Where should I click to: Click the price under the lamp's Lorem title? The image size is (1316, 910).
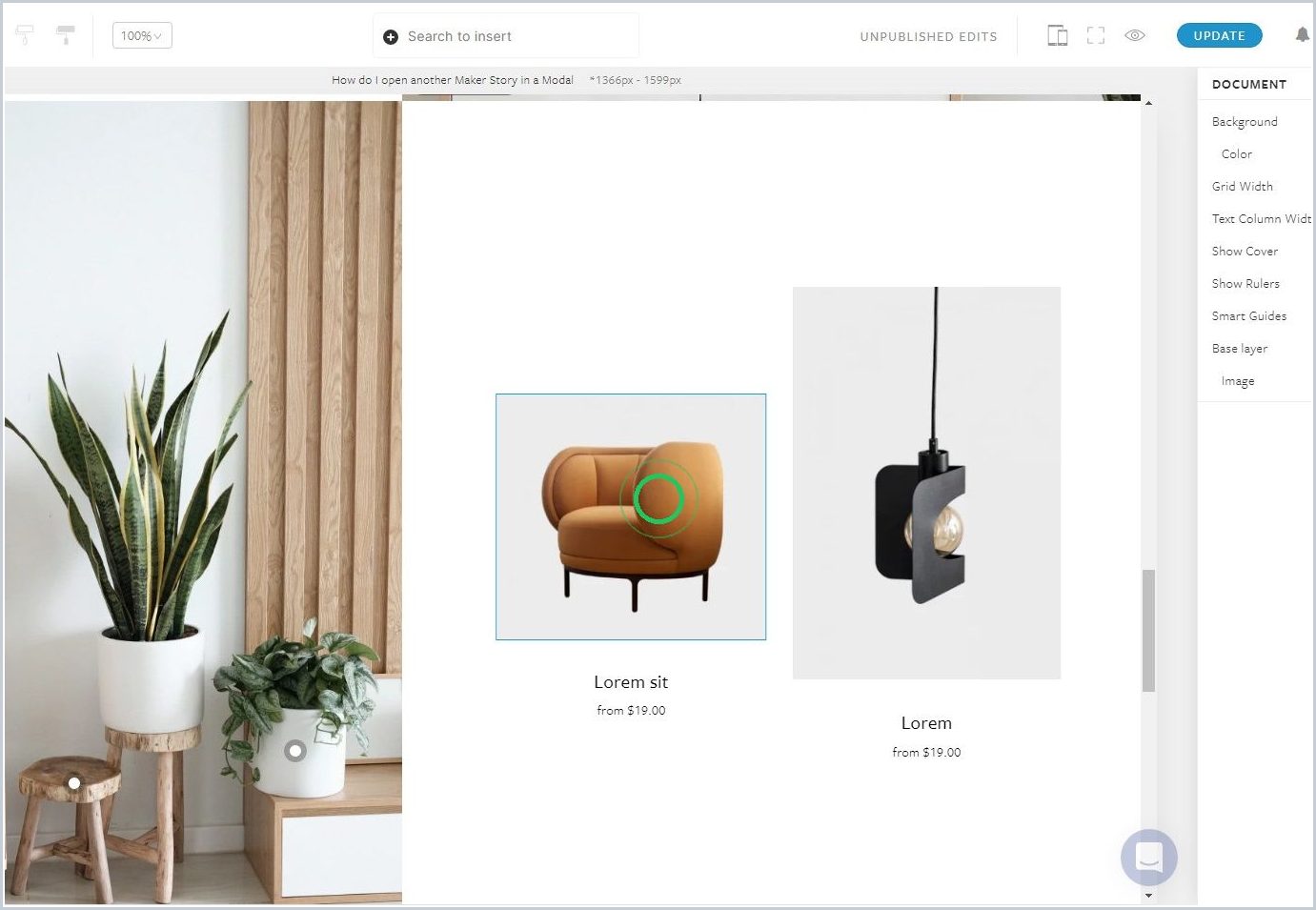tap(926, 753)
